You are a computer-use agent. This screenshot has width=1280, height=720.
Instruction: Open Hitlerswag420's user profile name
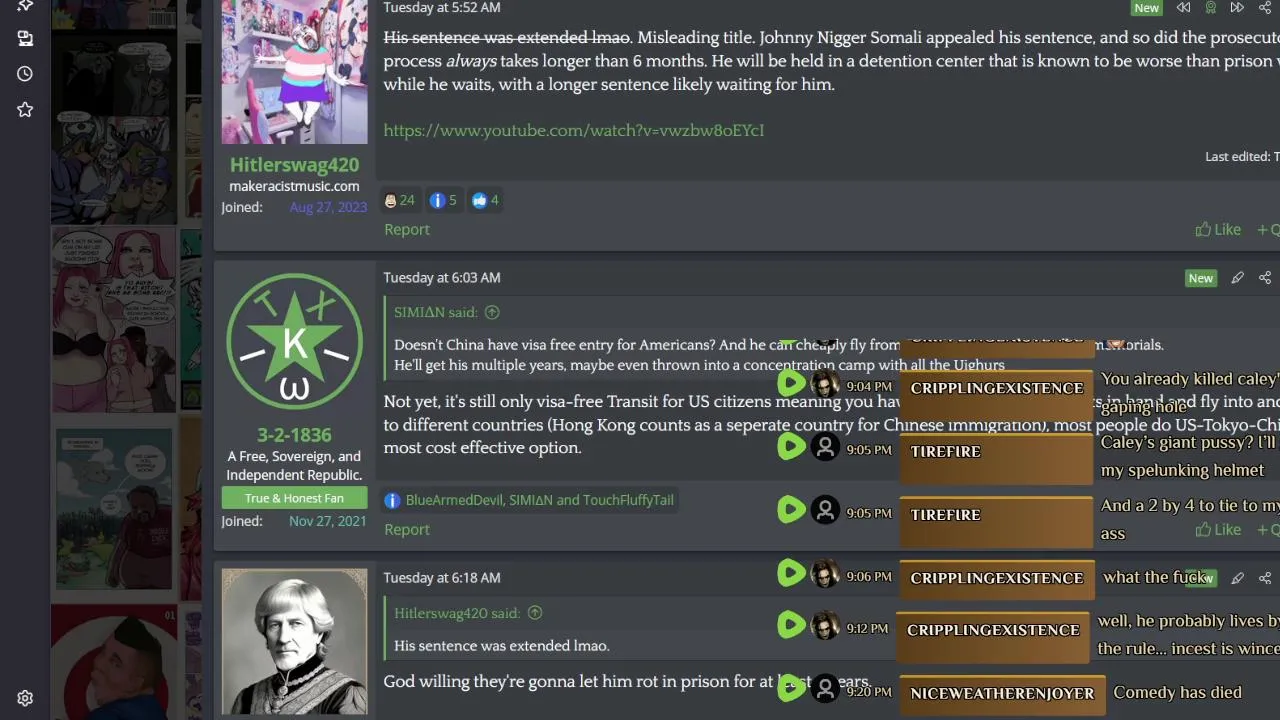294,165
